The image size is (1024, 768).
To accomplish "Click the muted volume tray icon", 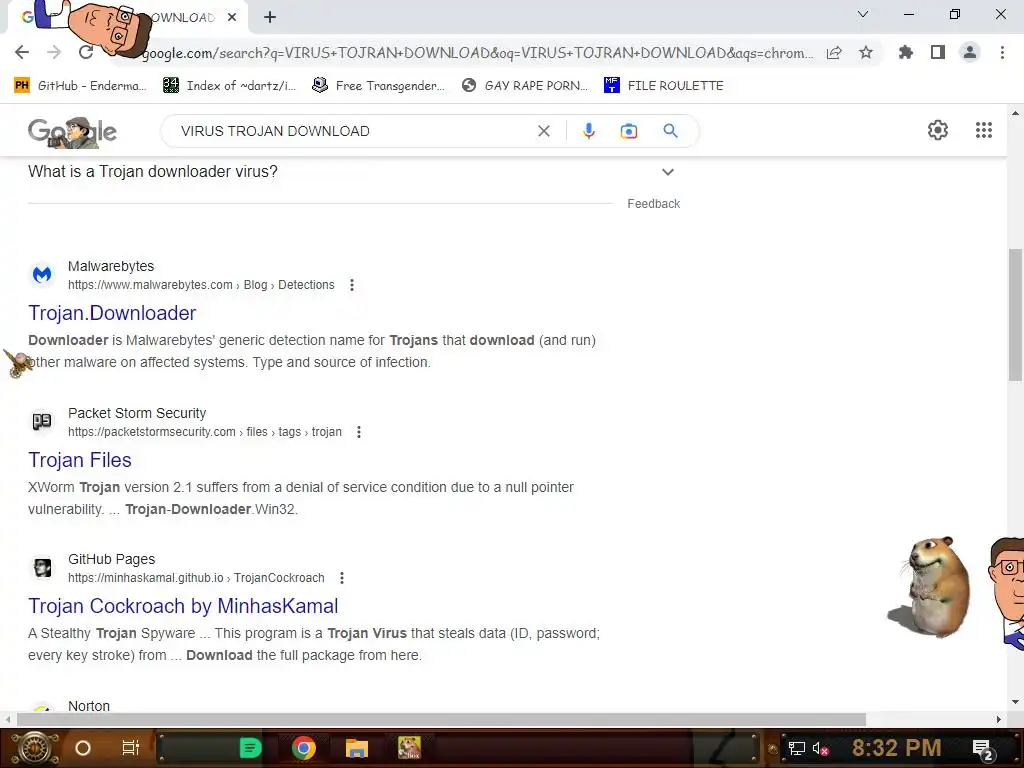I will [x=820, y=748].
